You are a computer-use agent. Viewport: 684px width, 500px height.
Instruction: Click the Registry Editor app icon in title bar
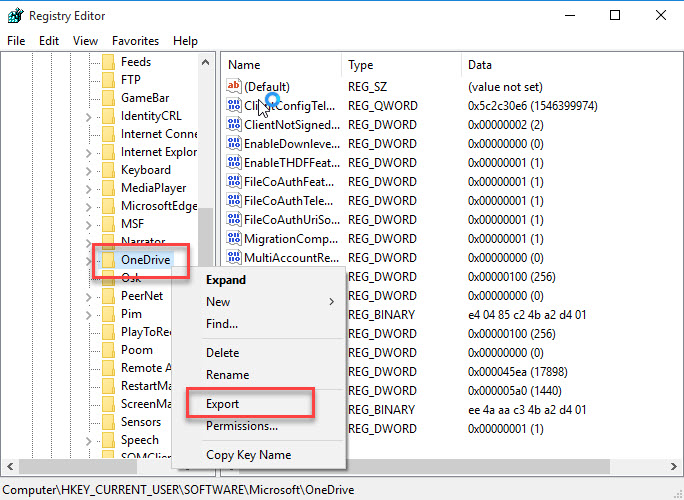(x=15, y=16)
